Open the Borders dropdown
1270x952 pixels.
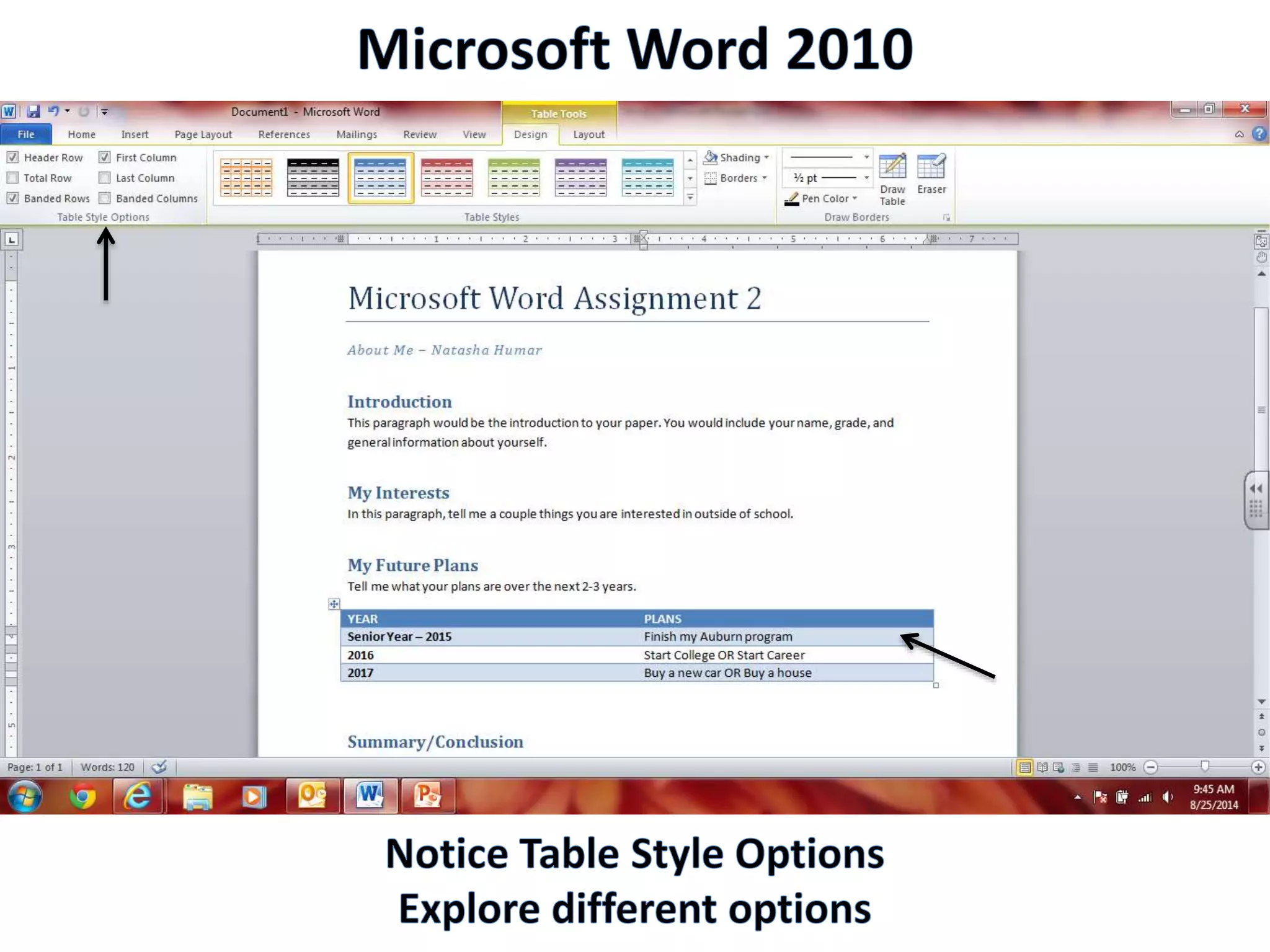(736, 178)
